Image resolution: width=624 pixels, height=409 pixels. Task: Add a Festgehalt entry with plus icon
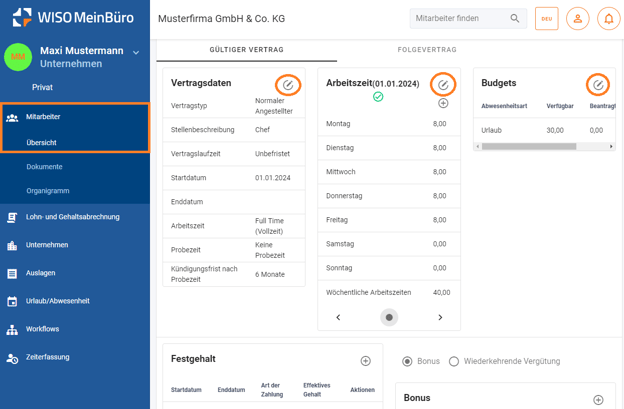[365, 361]
